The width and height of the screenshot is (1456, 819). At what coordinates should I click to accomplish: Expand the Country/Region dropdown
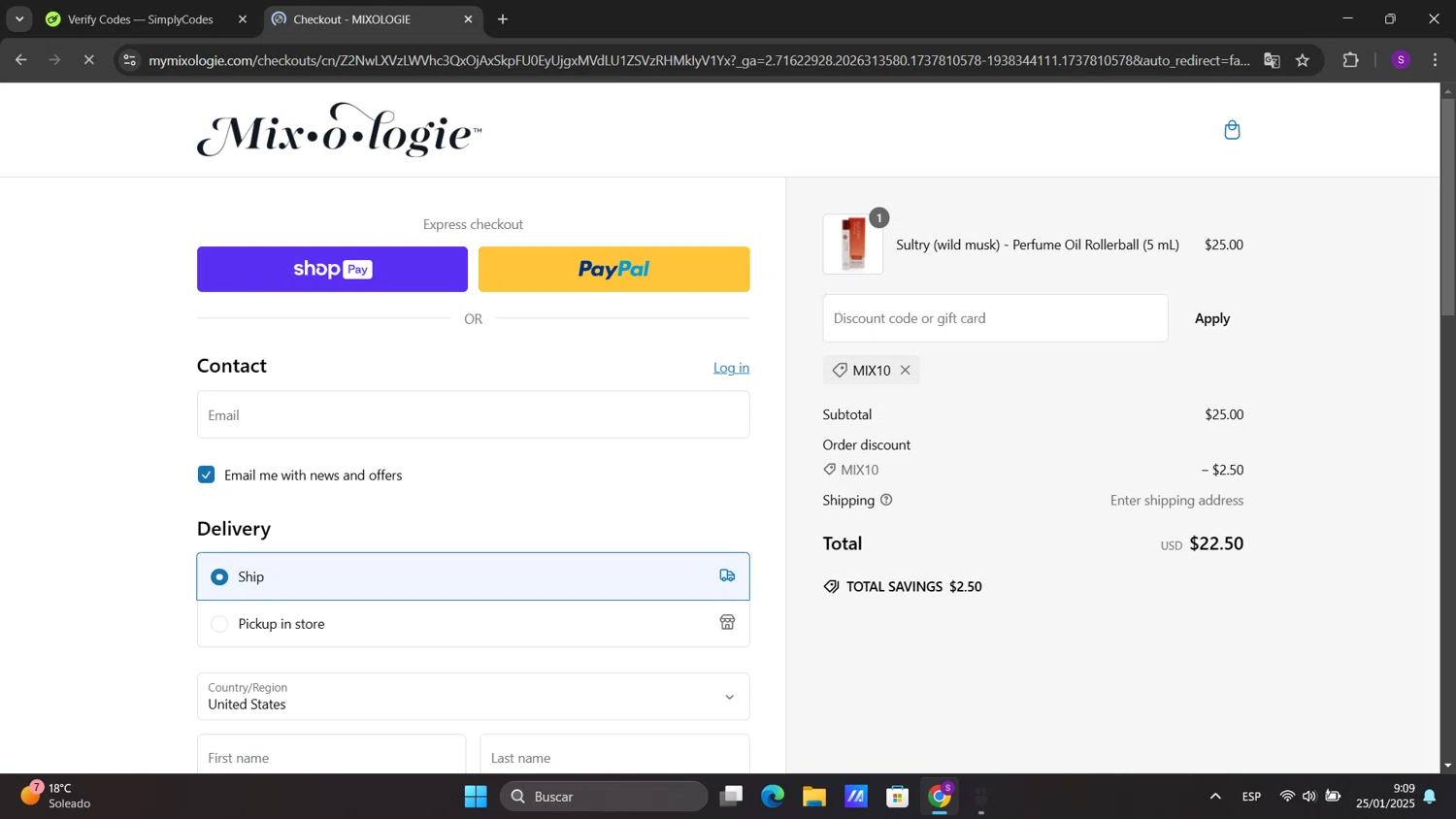tap(473, 697)
